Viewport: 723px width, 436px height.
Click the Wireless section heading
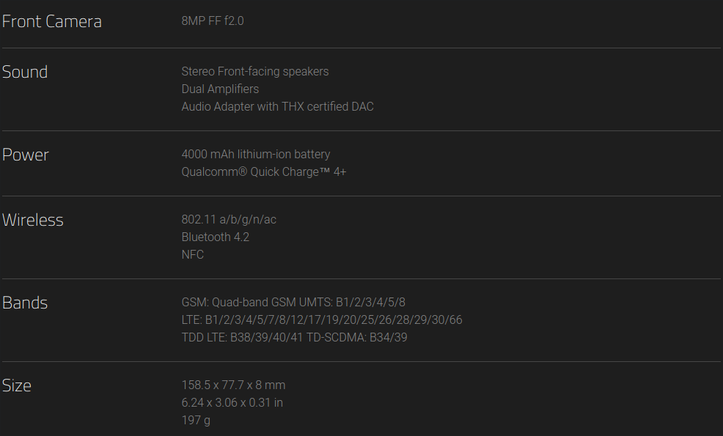pos(33,220)
